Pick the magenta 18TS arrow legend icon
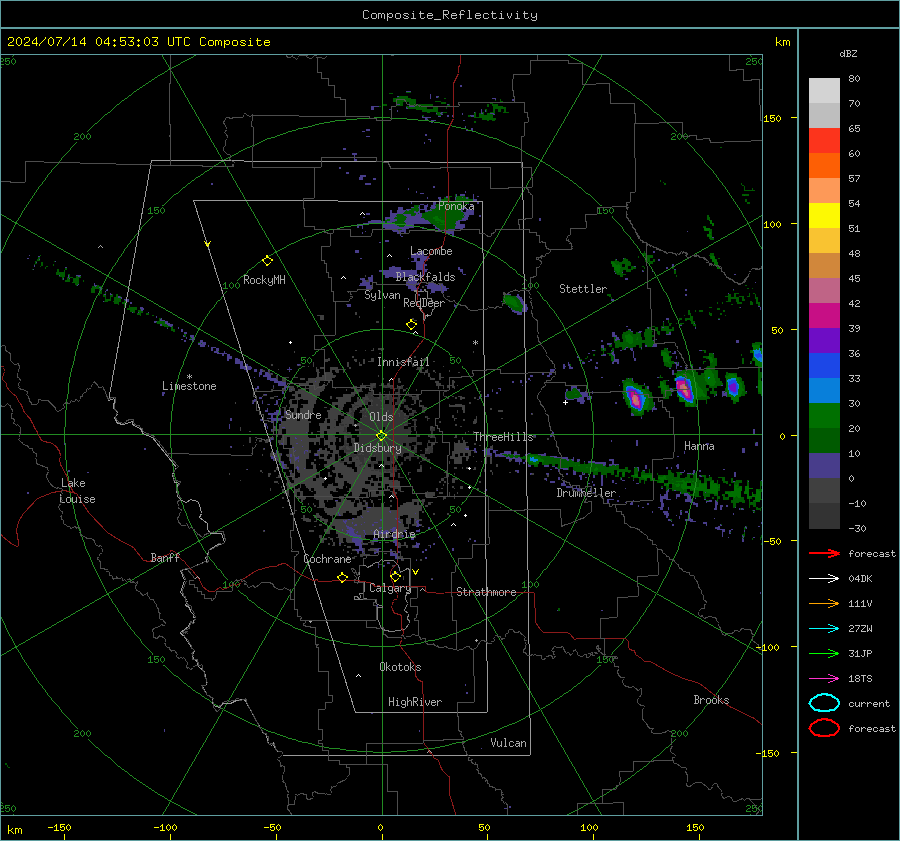Image resolution: width=900 pixels, height=841 pixels. click(x=824, y=678)
